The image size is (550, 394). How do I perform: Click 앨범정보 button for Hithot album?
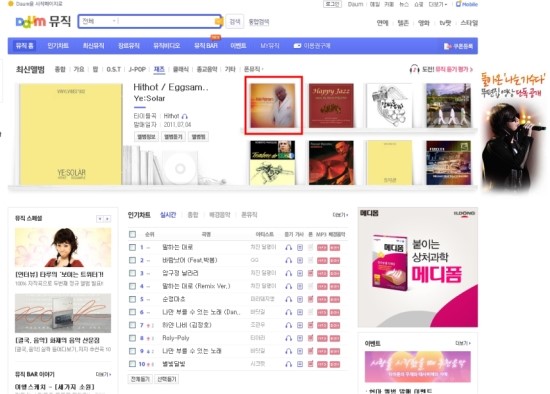(x=146, y=137)
